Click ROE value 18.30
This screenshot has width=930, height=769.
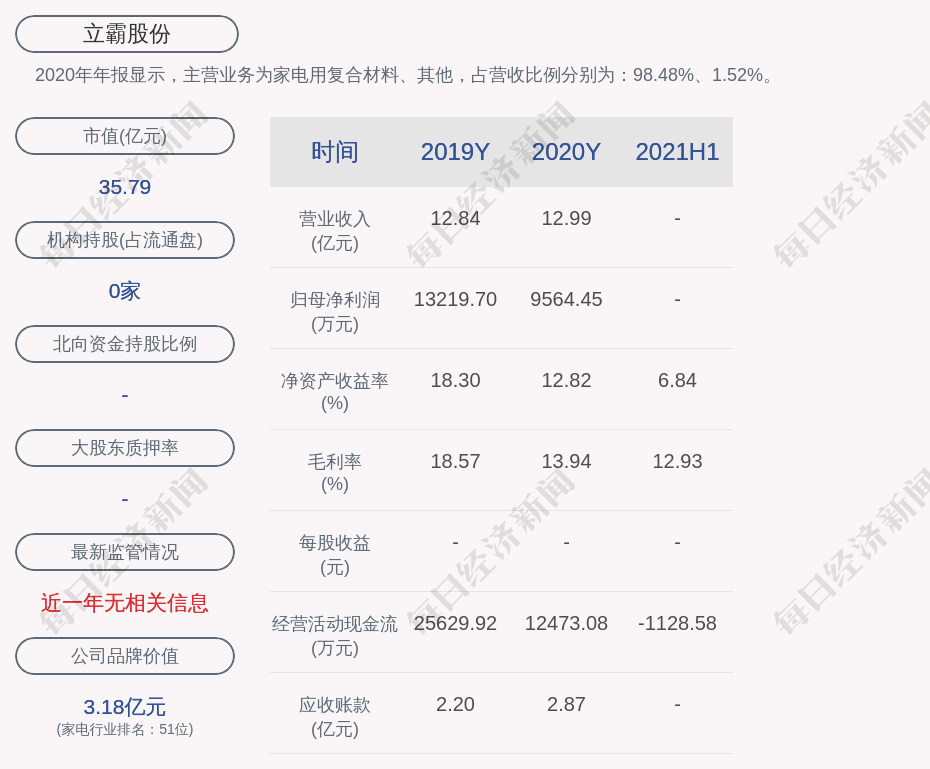pyautogui.click(x=455, y=380)
